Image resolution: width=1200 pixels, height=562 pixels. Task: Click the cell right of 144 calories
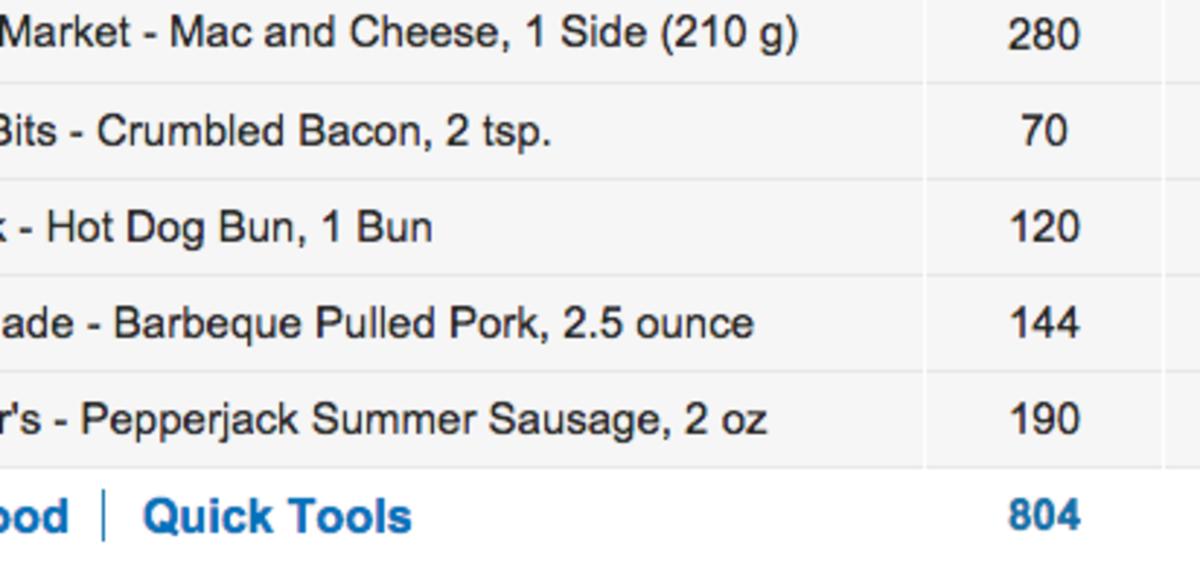pos(1182,324)
